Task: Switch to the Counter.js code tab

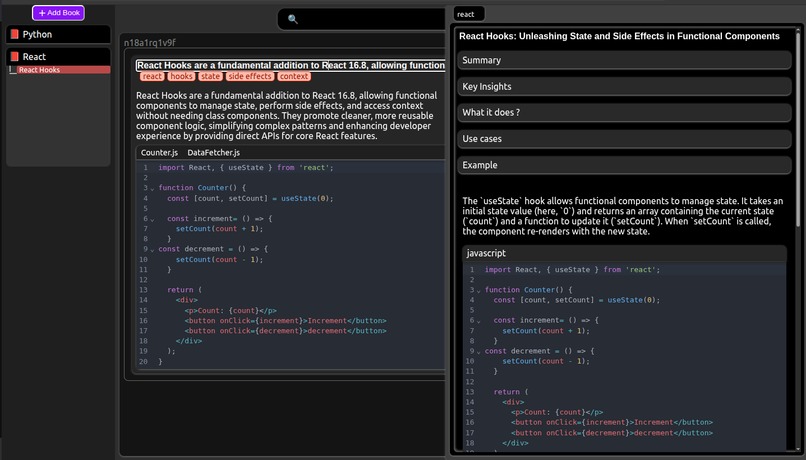Action: [159, 153]
